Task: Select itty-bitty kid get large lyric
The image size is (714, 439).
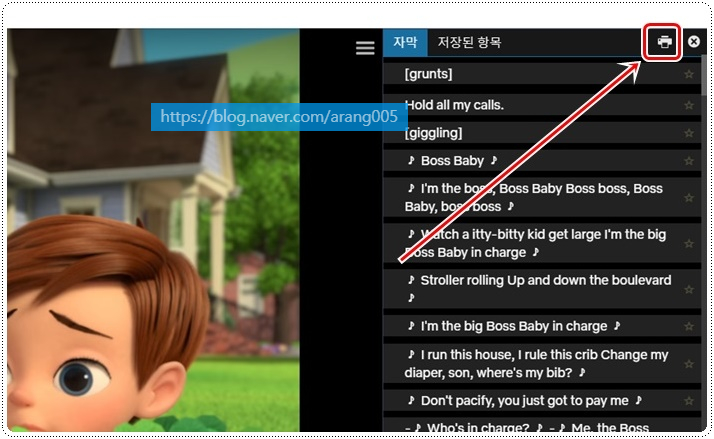Action: tap(542, 243)
